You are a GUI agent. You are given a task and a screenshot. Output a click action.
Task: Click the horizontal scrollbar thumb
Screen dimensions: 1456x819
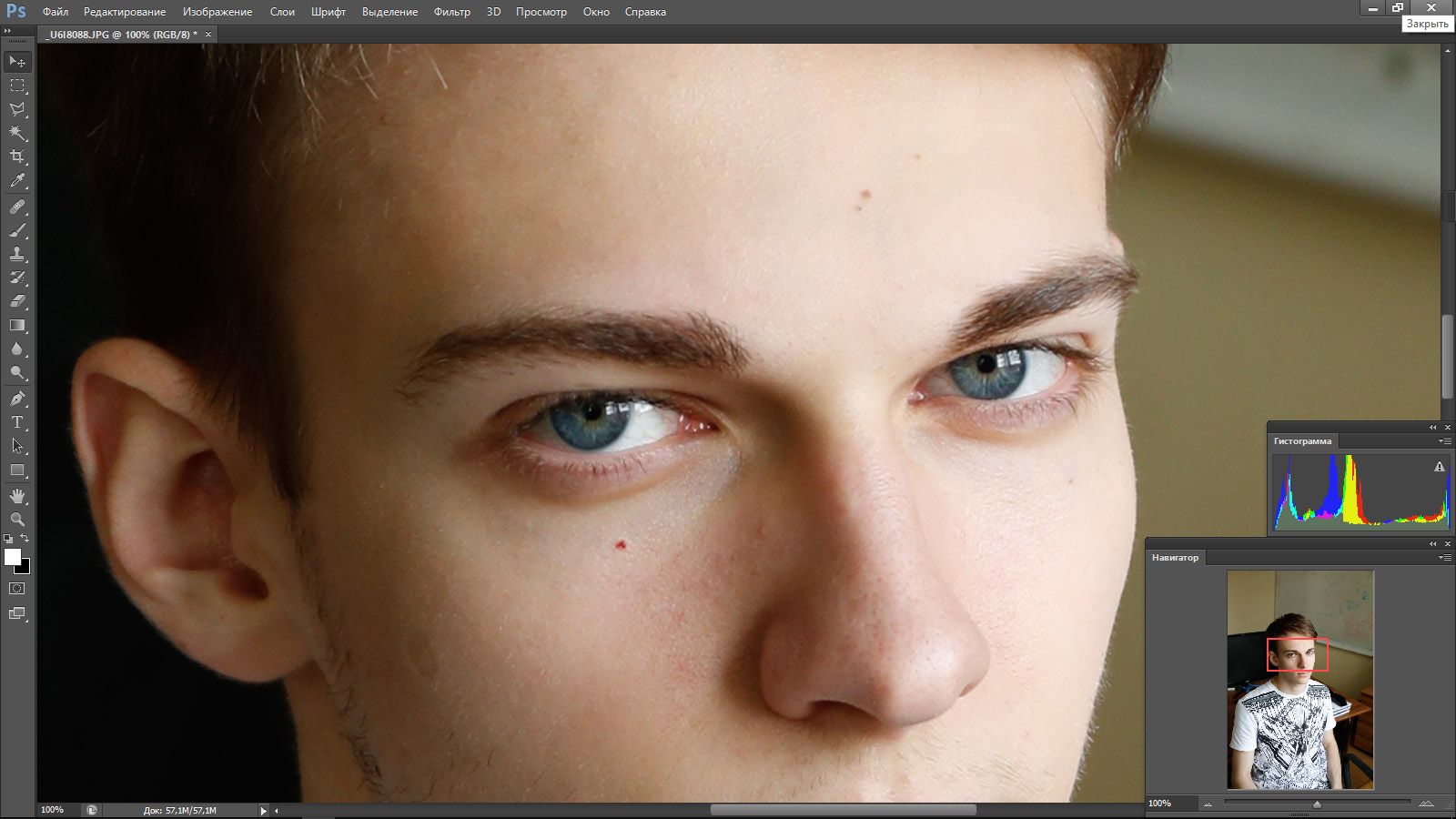[x=843, y=810]
